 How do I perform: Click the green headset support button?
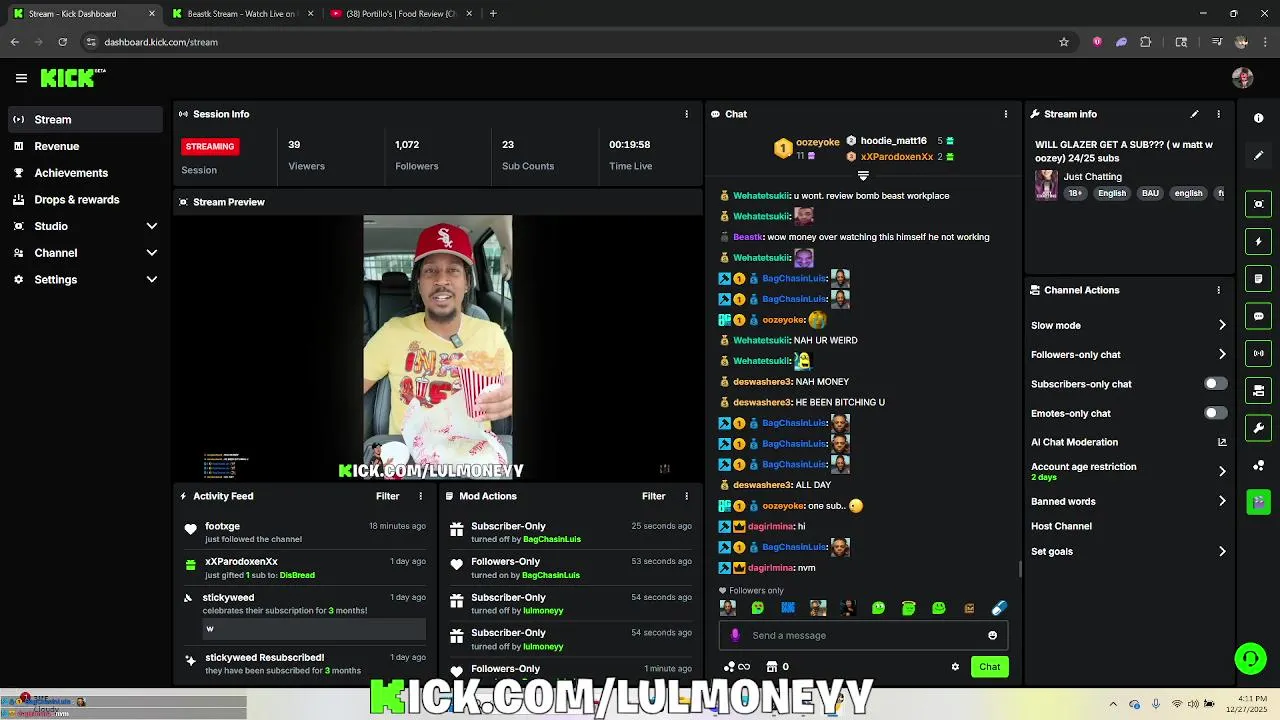click(x=1250, y=658)
